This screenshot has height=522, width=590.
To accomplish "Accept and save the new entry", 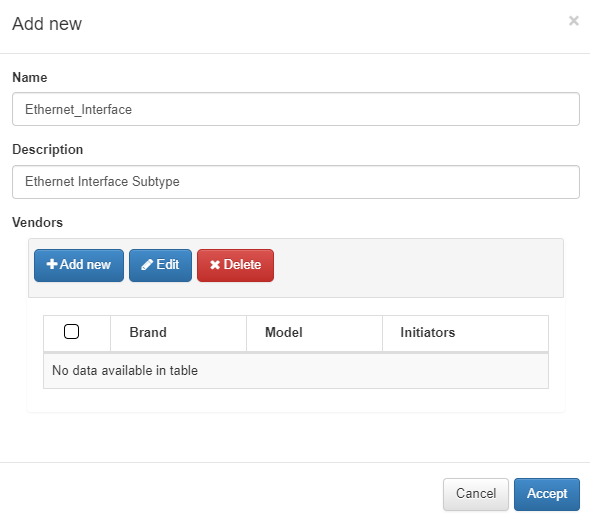I will [x=547, y=494].
